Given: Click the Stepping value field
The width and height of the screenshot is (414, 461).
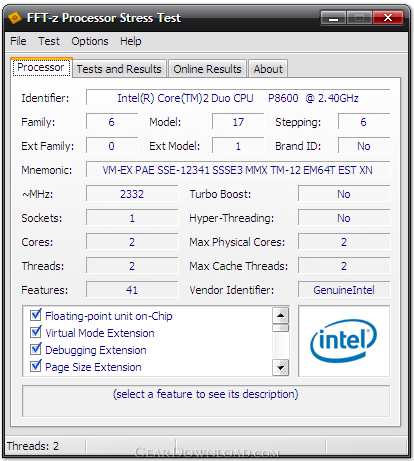Looking at the screenshot, I should (x=364, y=122).
